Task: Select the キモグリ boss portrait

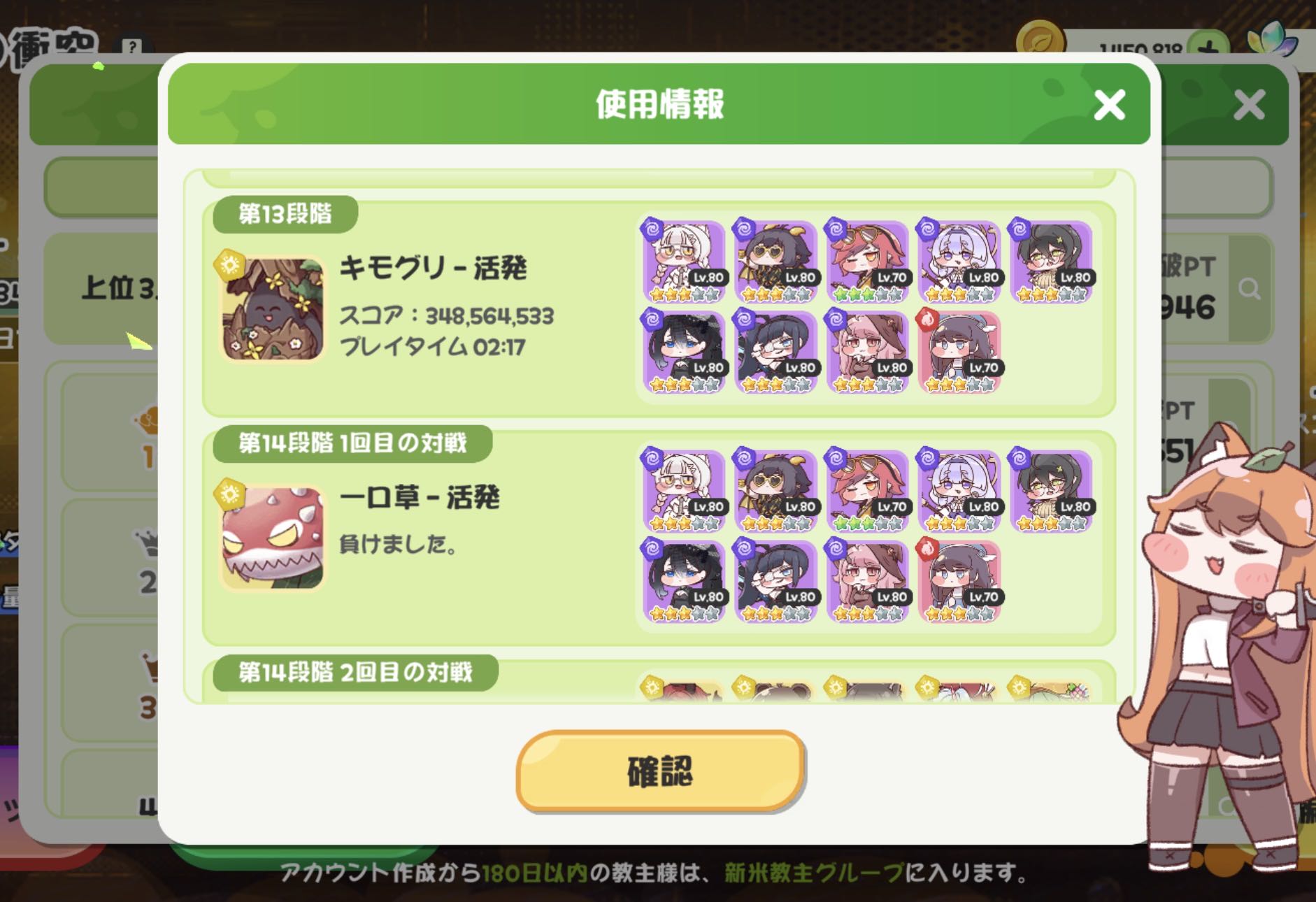Action: (x=273, y=308)
